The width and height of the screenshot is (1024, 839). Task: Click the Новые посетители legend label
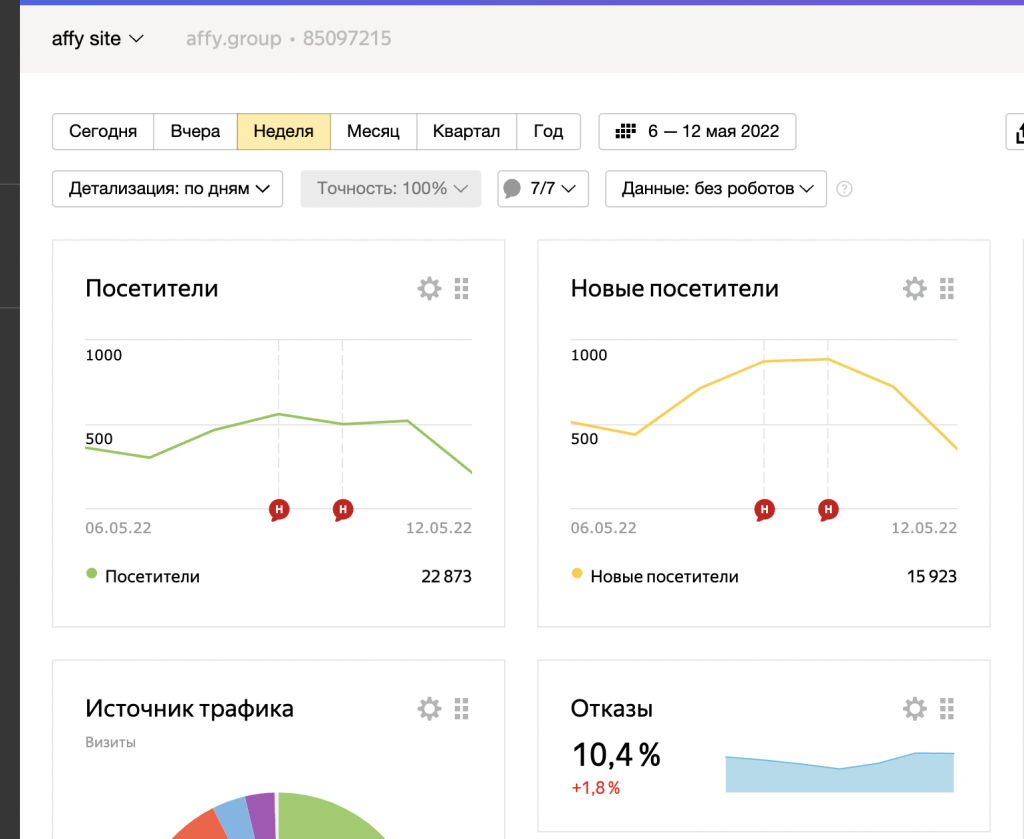(x=664, y=577)
